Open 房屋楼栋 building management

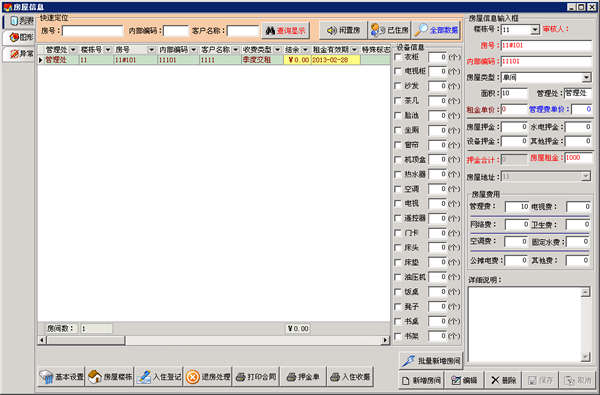[110, 377]
